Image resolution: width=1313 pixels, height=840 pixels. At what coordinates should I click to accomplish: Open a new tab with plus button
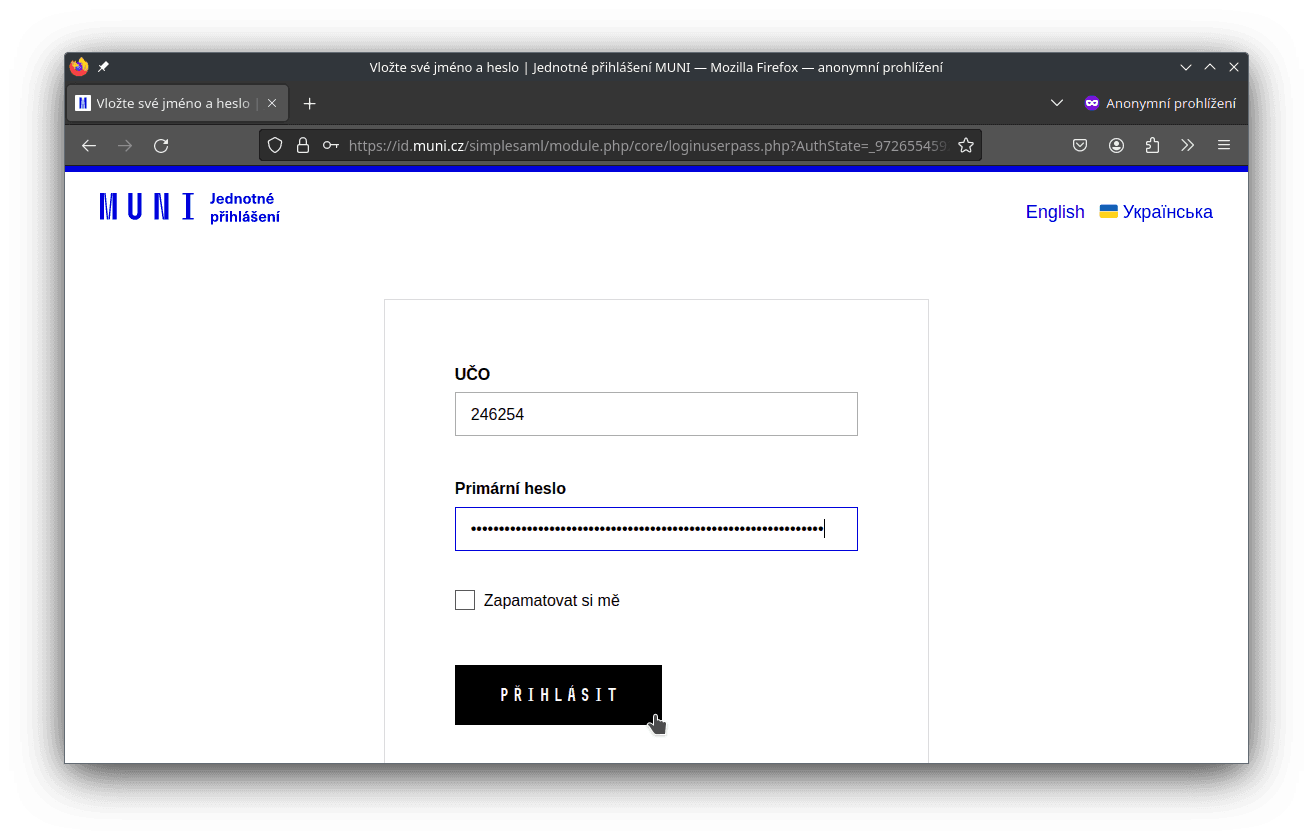click(x=310, y=103)
